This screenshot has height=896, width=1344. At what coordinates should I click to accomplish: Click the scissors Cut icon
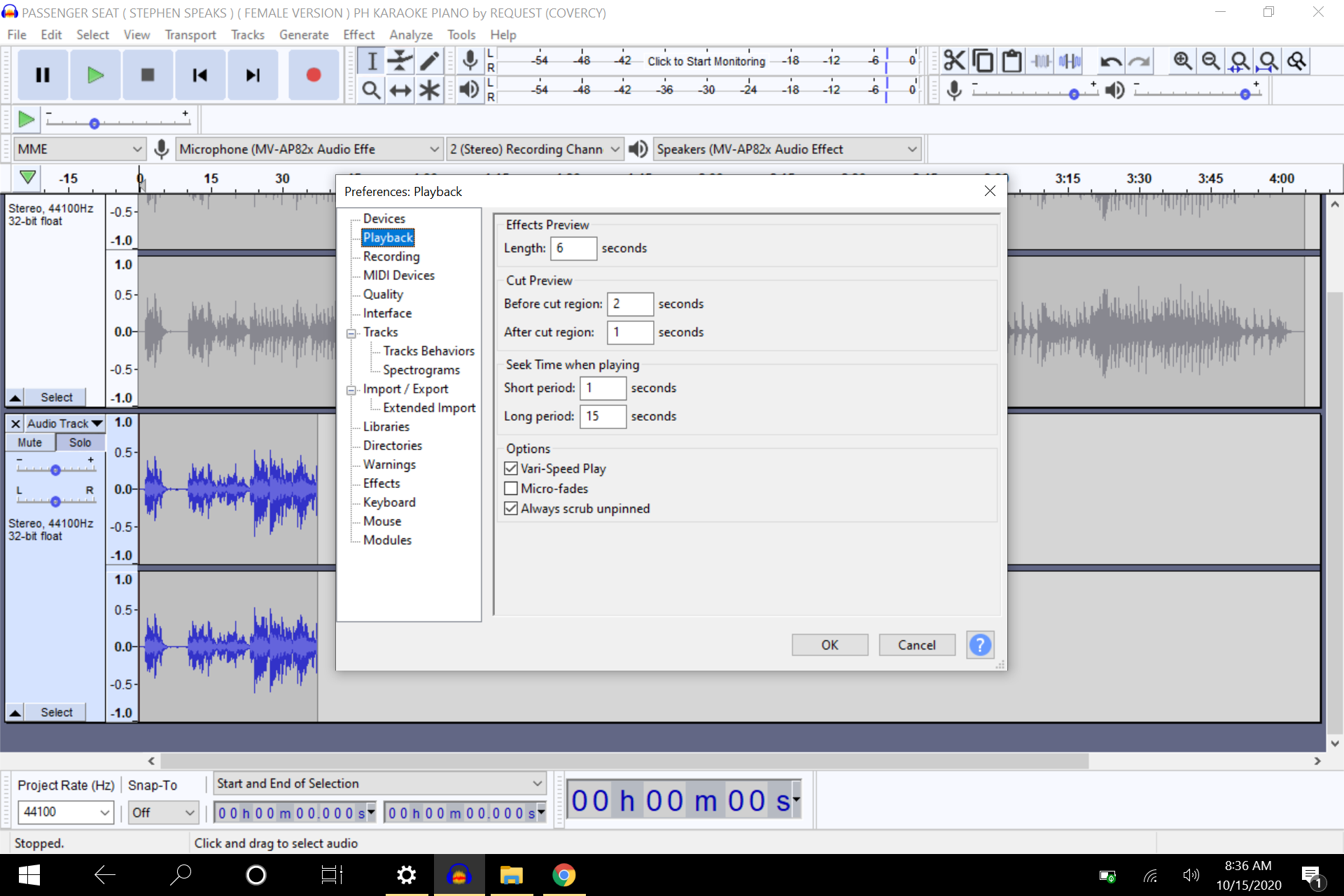(953, 60)
